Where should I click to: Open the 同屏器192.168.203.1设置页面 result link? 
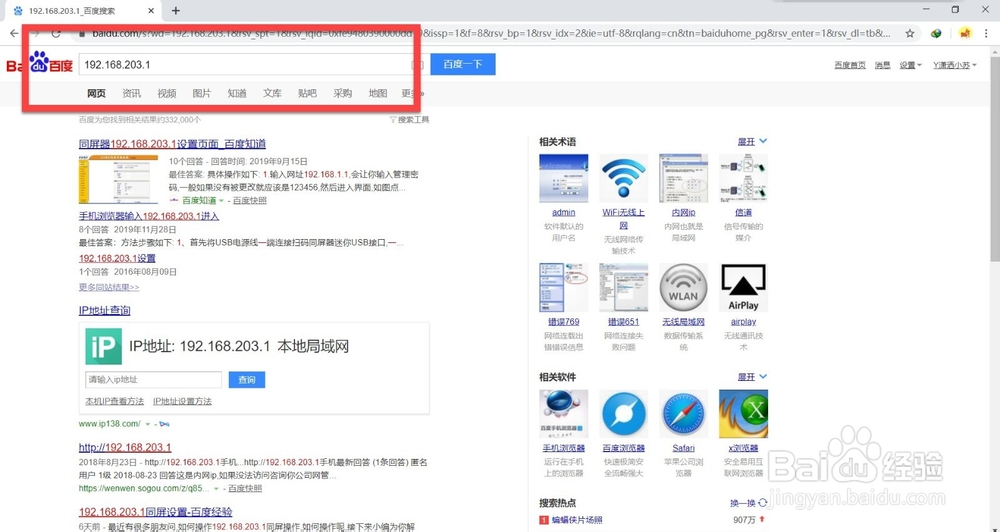[172, 144]
